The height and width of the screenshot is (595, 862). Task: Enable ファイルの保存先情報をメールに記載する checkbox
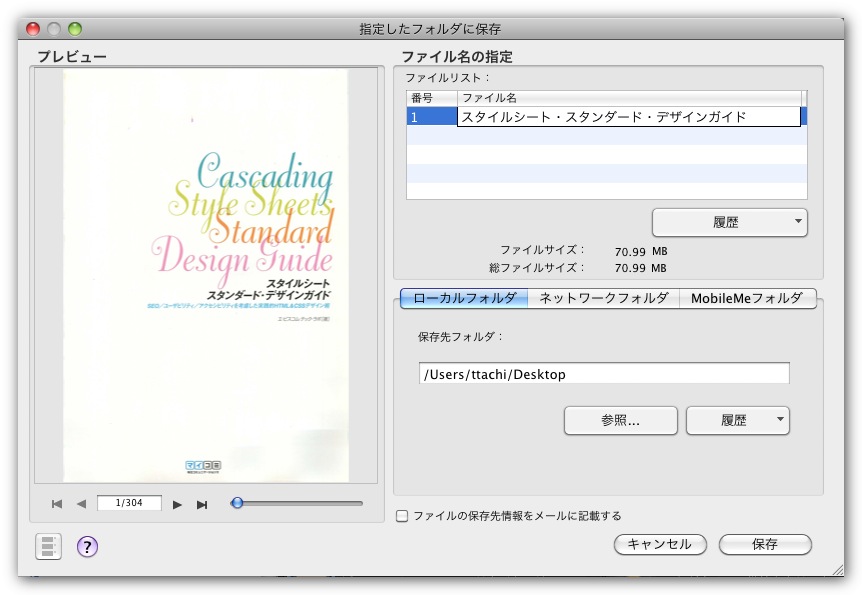402,516
